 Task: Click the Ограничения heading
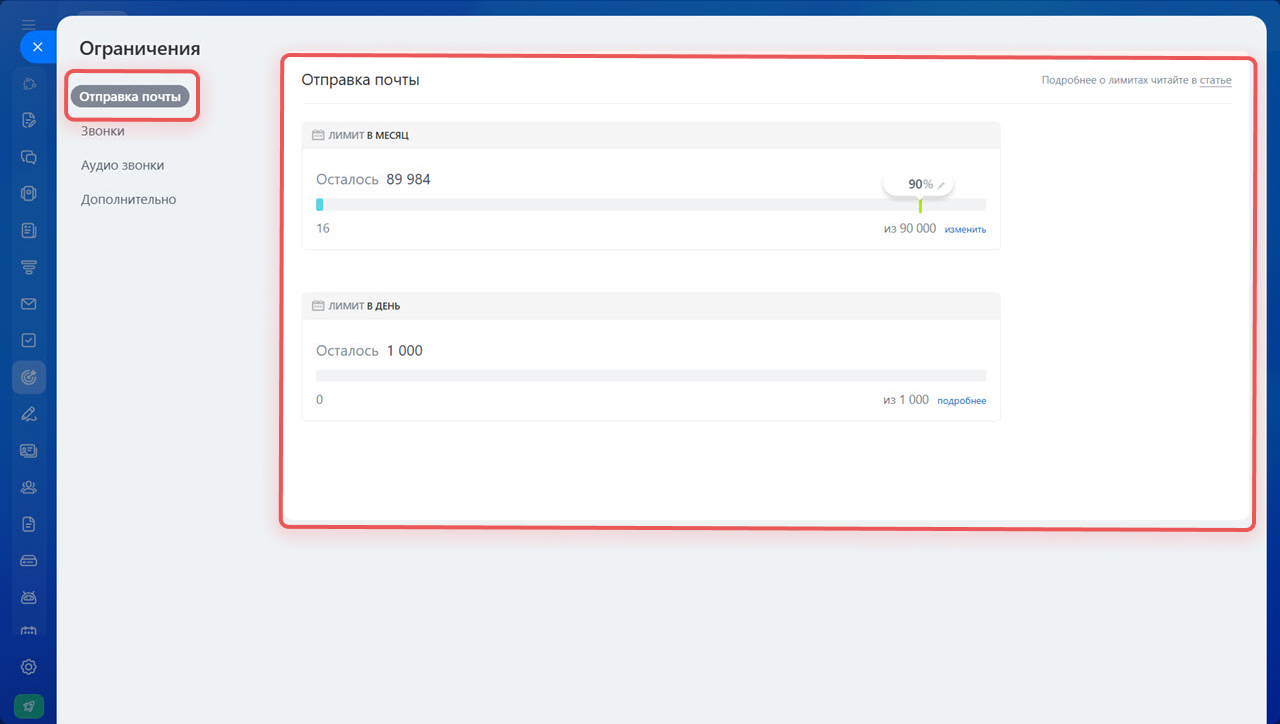click(140, 48)
